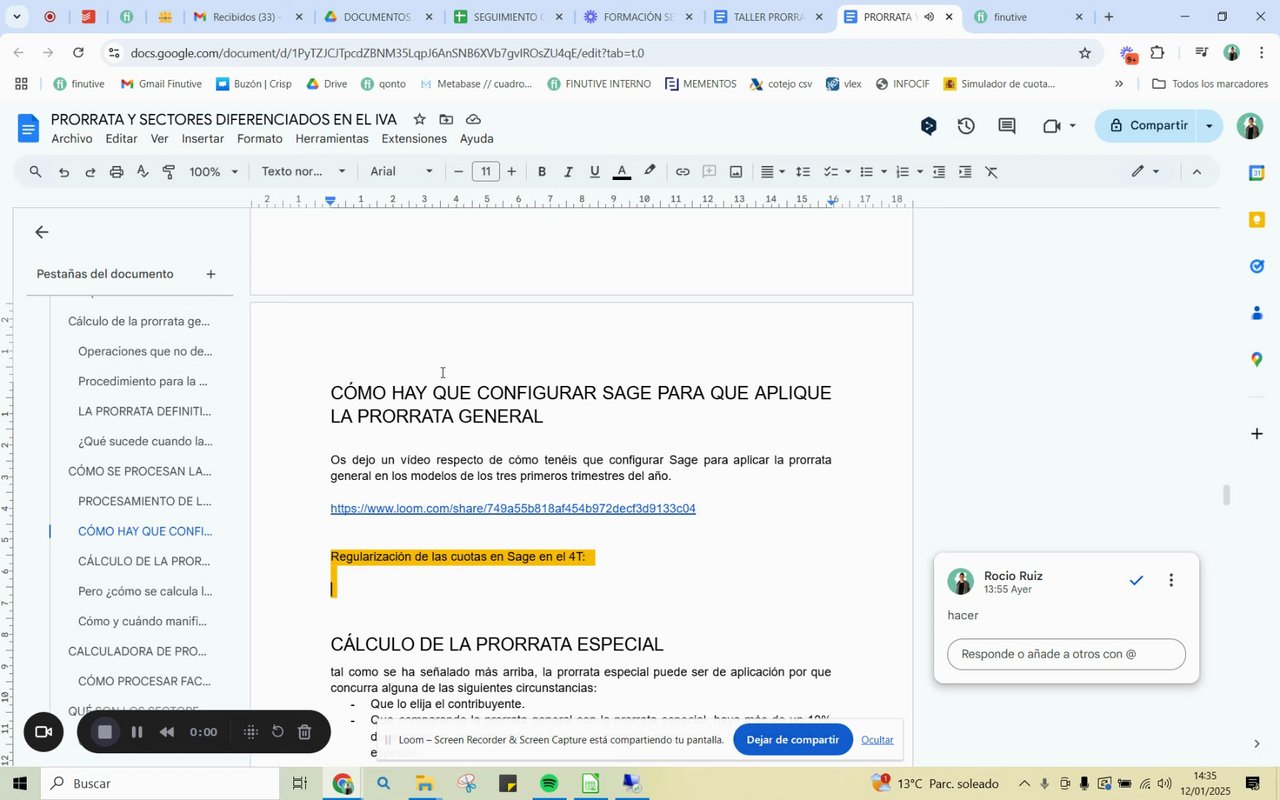This screenshot has height=800, width=1280.
Task: Open Google Calendar in the side panel
Action: pos(1257,173)
